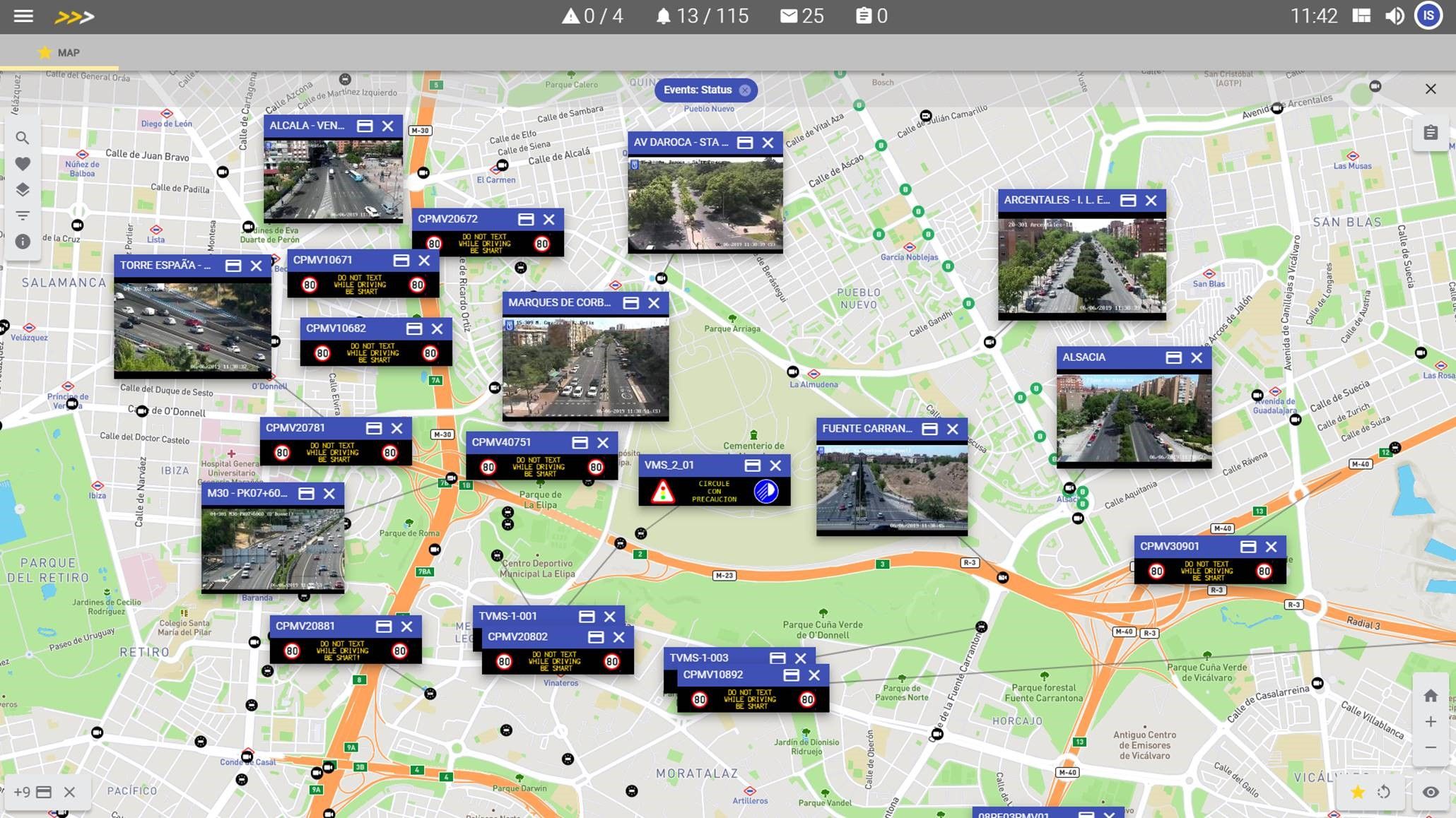Toggle map element visibility with the eye icon
The width and height of the screenshot is (1456, 818).
click(x=1431, y=792)
